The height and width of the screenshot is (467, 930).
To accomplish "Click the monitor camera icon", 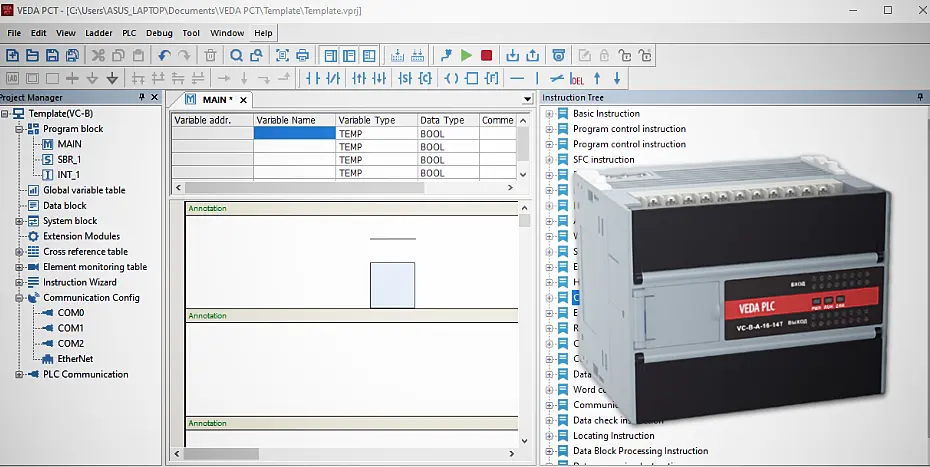I will [559, 55].
